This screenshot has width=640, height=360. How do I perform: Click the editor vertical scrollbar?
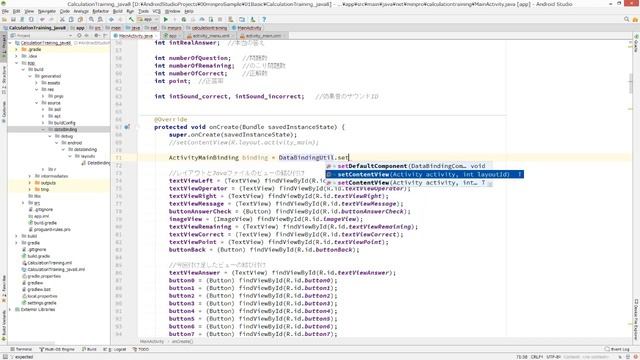click(631, 83)
